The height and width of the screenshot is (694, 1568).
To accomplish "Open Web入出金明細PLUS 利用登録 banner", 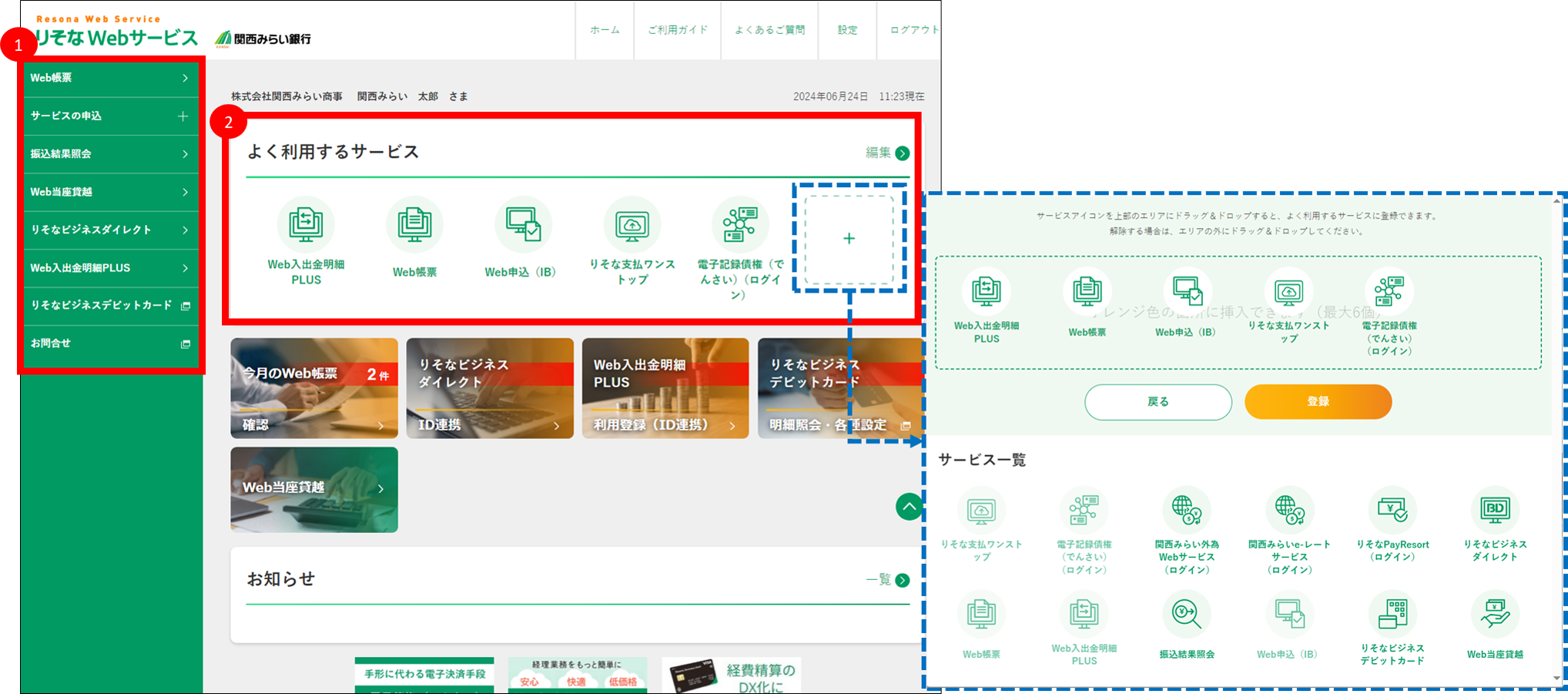I will 665,388.
